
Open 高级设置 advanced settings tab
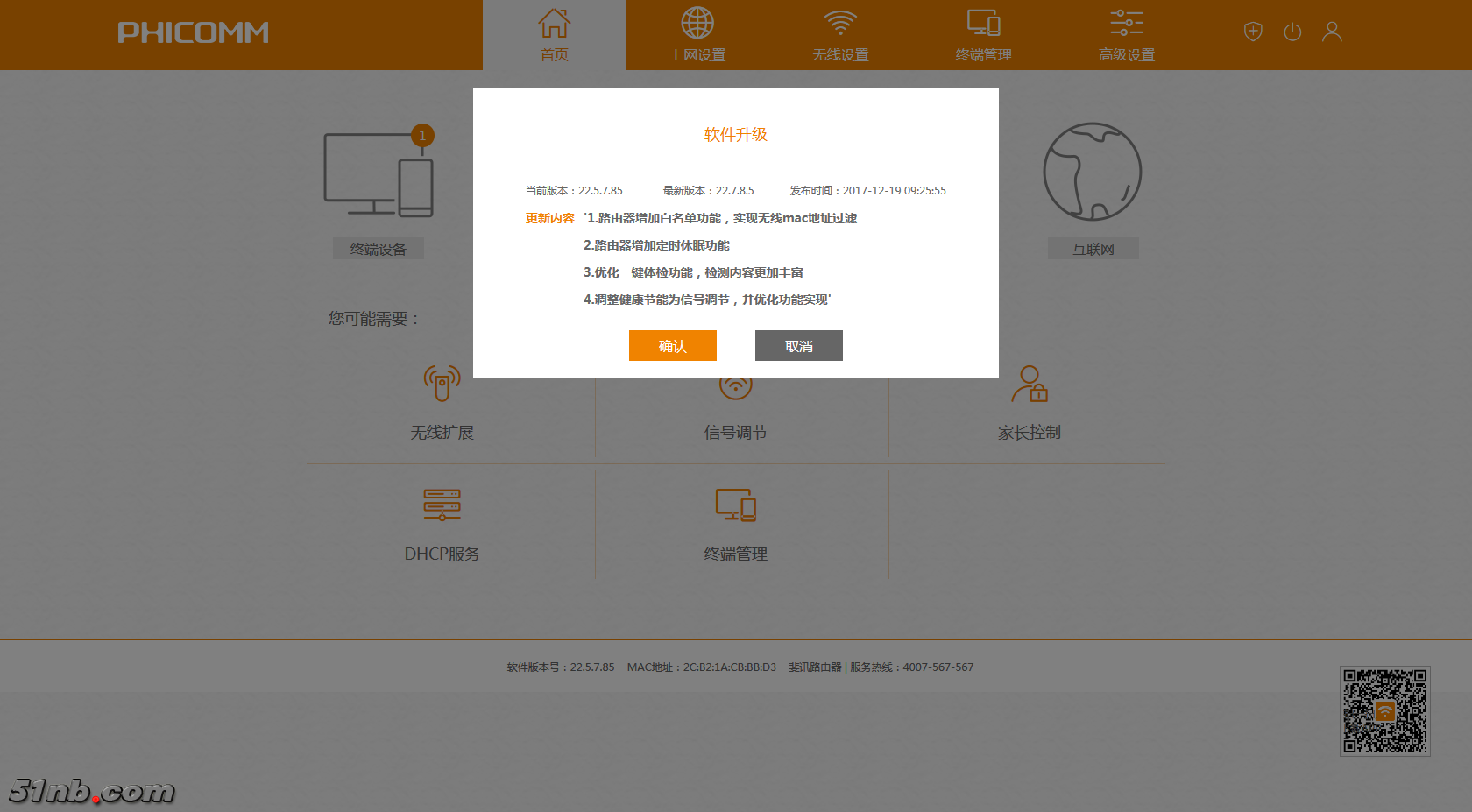tap(1127, 35)
